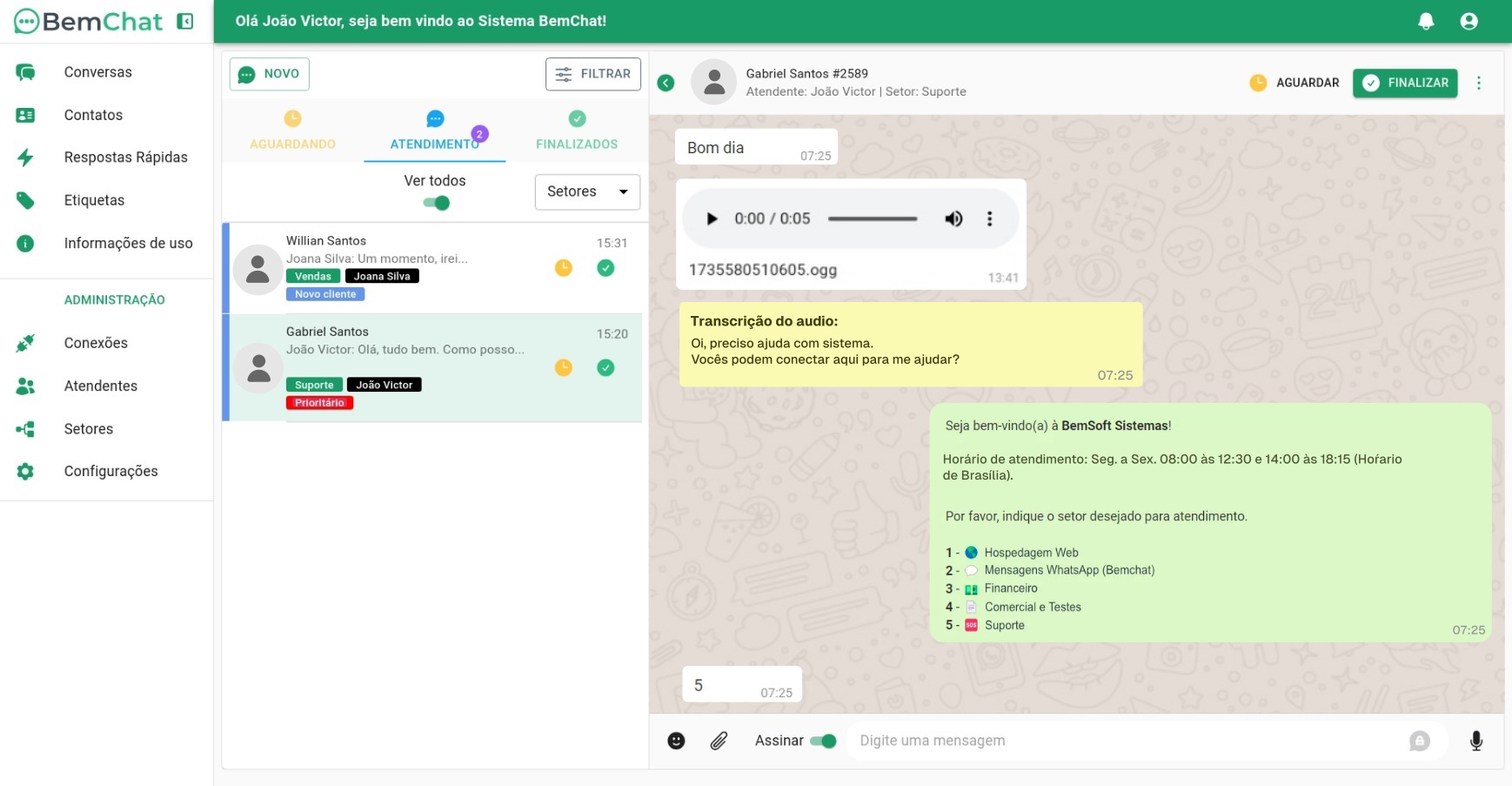
Task: Open Configurações via the gear icon
Action: click(110, 471)
